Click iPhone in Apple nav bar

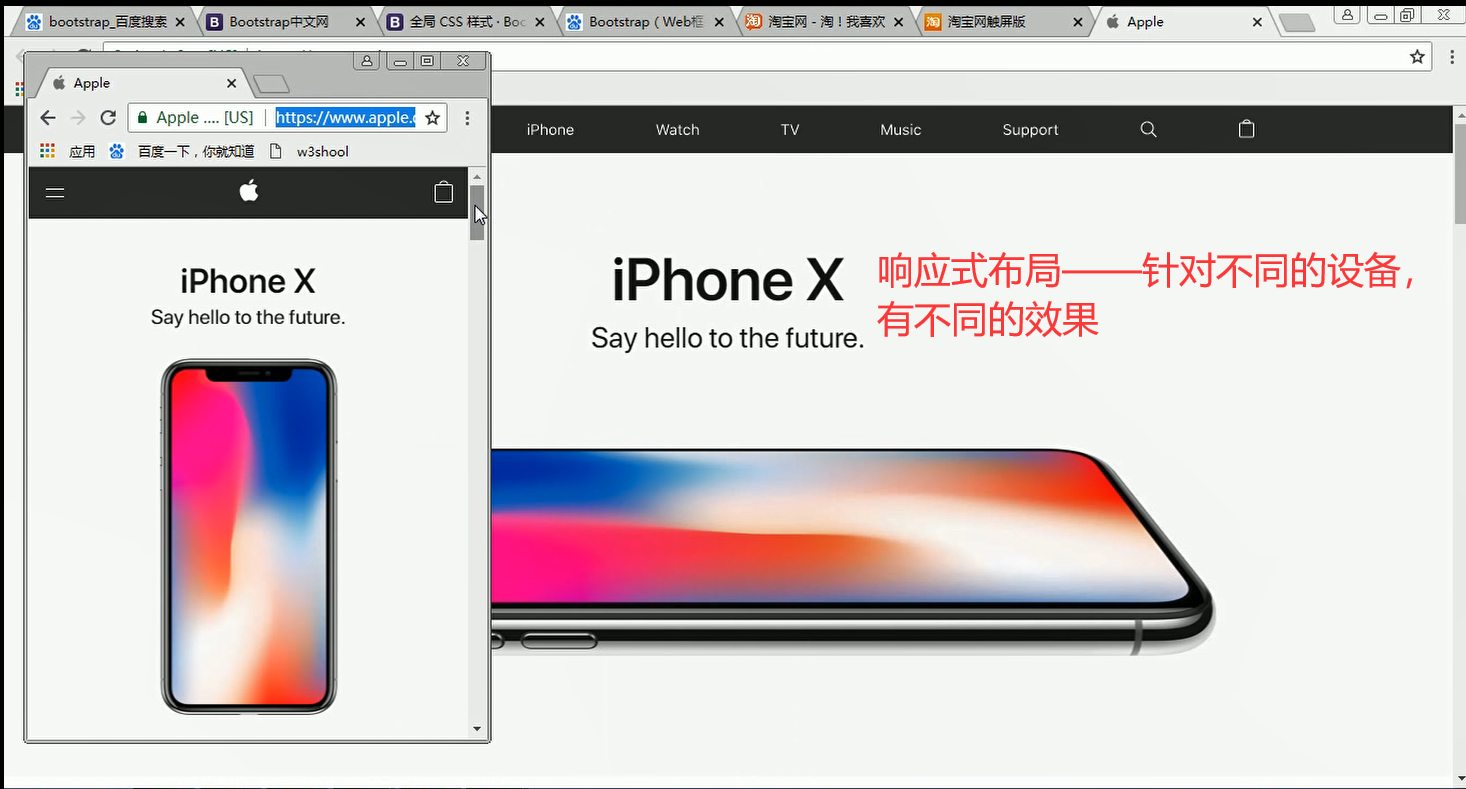point(550,130)
